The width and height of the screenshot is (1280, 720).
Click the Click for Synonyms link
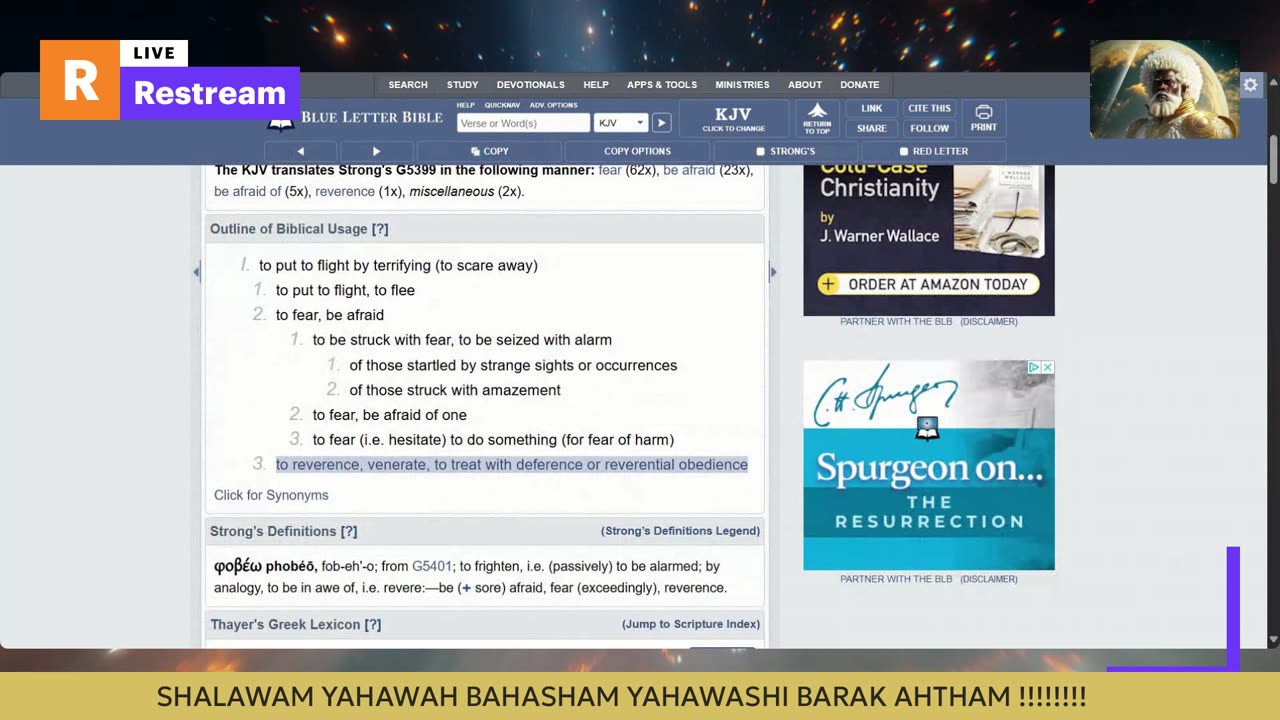coord(271,495)
